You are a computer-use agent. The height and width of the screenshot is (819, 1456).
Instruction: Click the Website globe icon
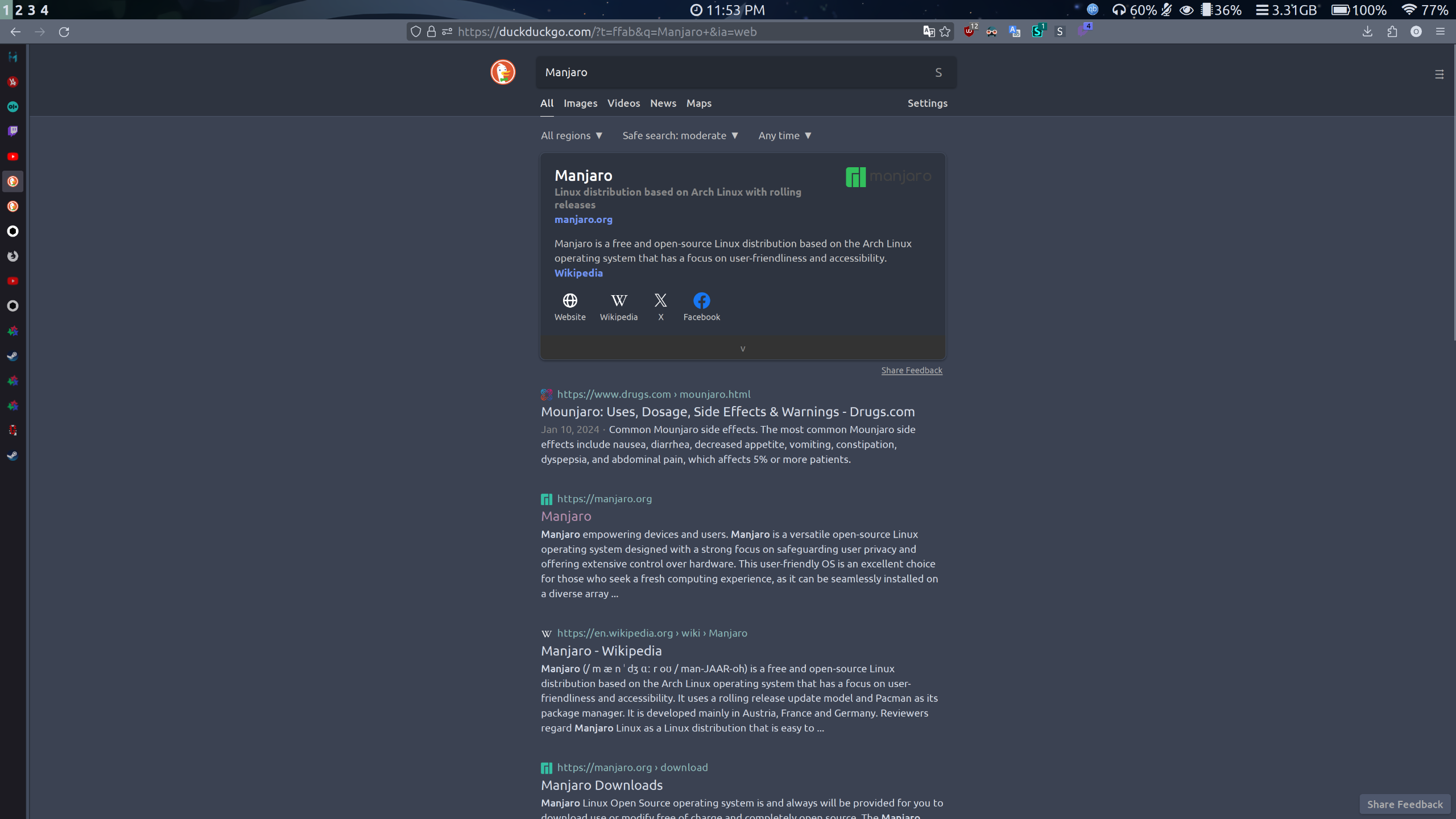(x=570, y=300)
